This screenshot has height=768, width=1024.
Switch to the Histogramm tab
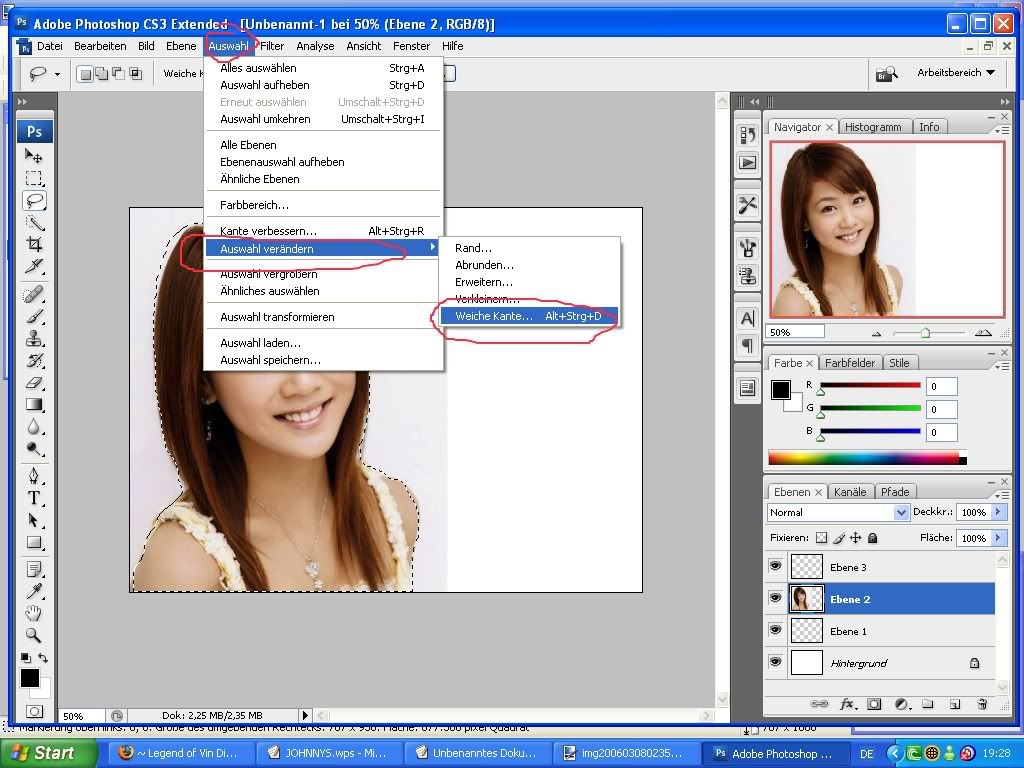coord(872,127)
